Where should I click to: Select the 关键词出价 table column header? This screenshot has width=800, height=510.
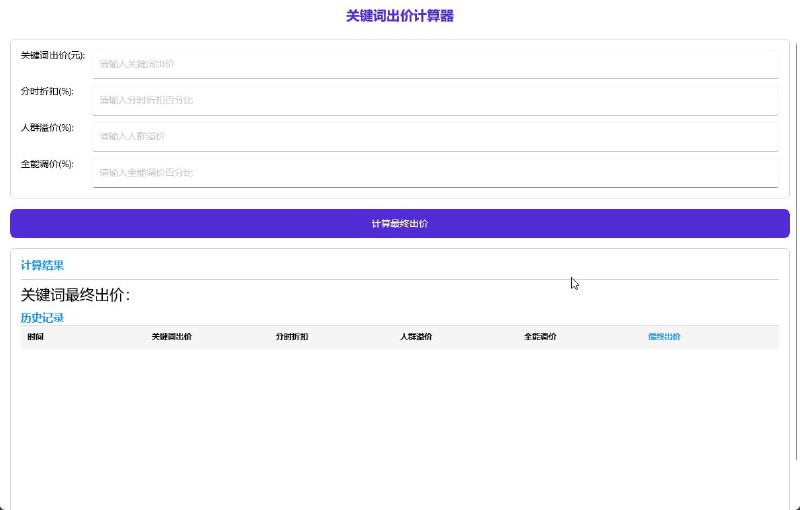171,337
